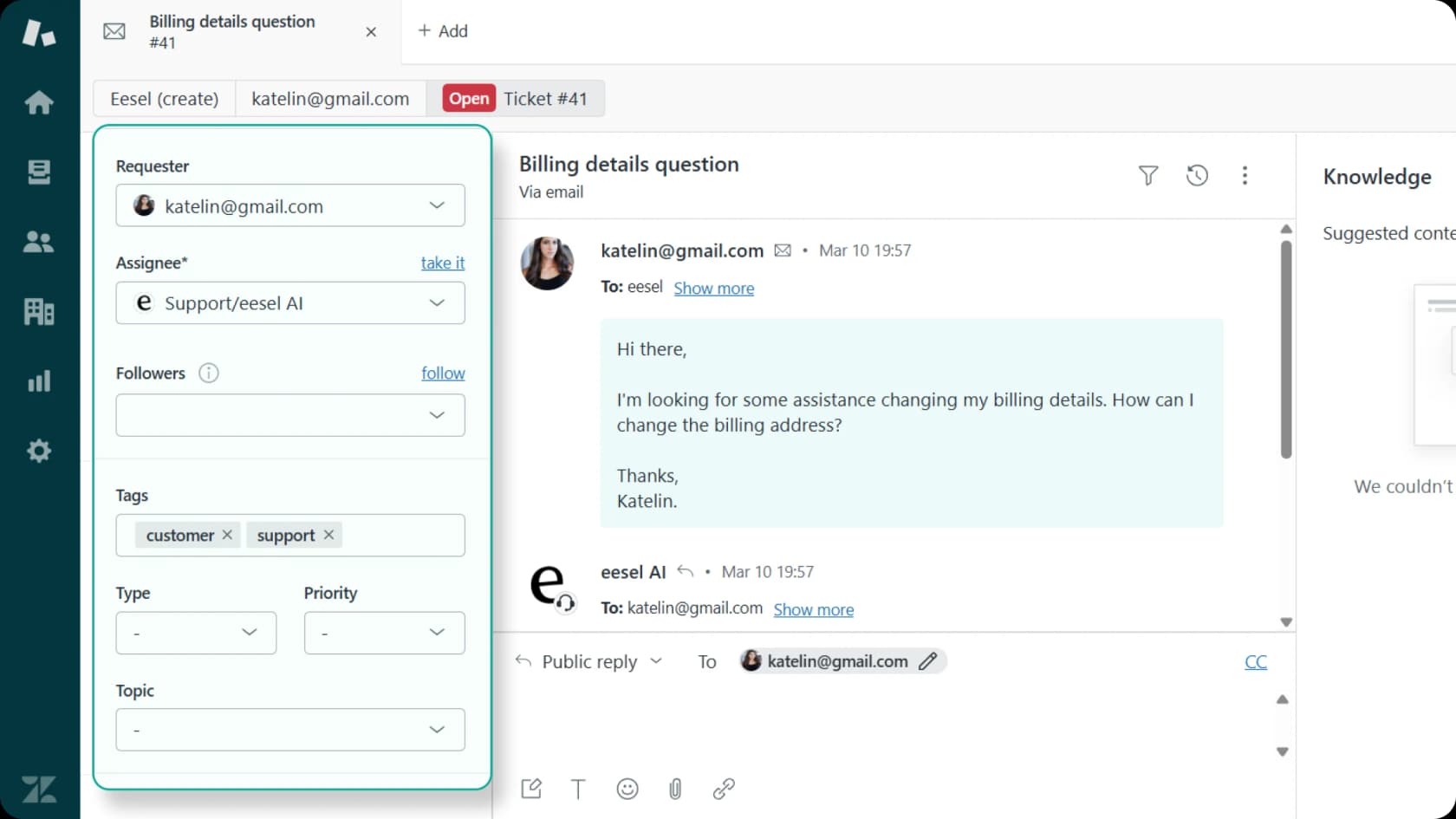The image size is (1456, 819).
Task: Open the Type dropdown
Action: click(x=196, y=633)
